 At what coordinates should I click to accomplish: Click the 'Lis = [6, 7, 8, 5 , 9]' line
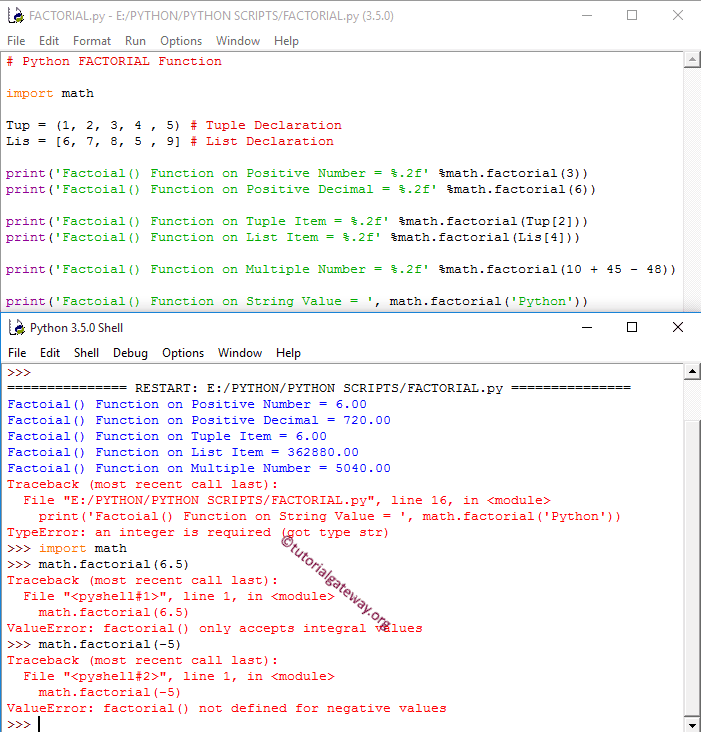click(x=170, y=141)
